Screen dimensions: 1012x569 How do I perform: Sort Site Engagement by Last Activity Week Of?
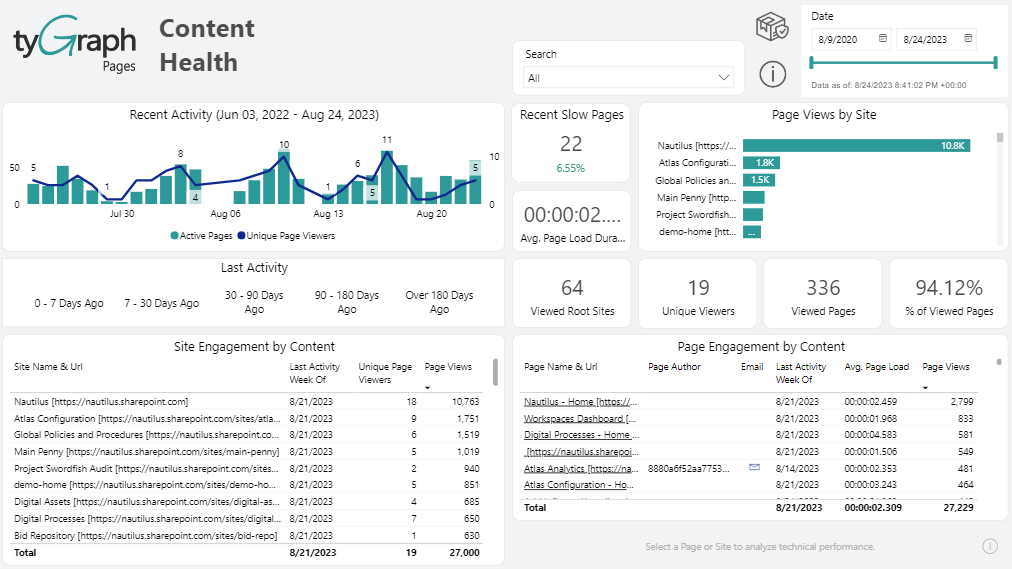(x=314, y=373)
